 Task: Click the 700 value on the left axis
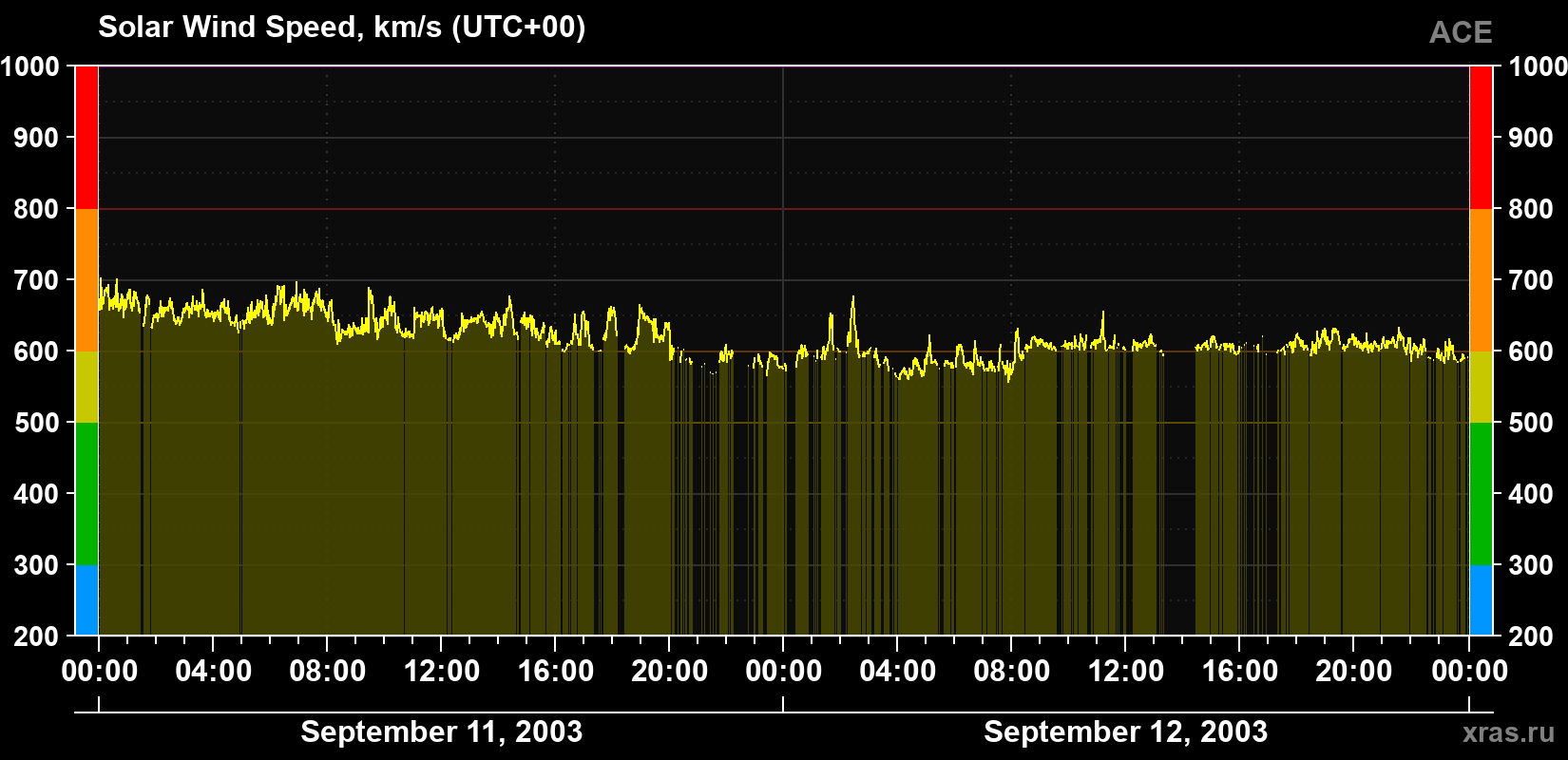click(x=37, y=280)
